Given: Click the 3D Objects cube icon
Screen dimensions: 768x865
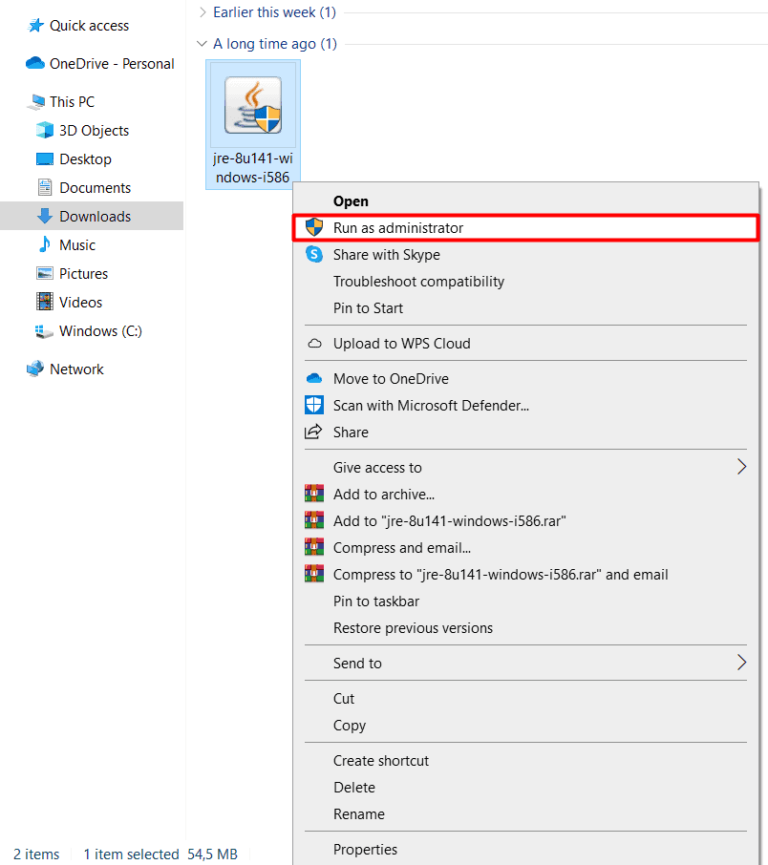Looking at the screenshot, I should (45, 130).
